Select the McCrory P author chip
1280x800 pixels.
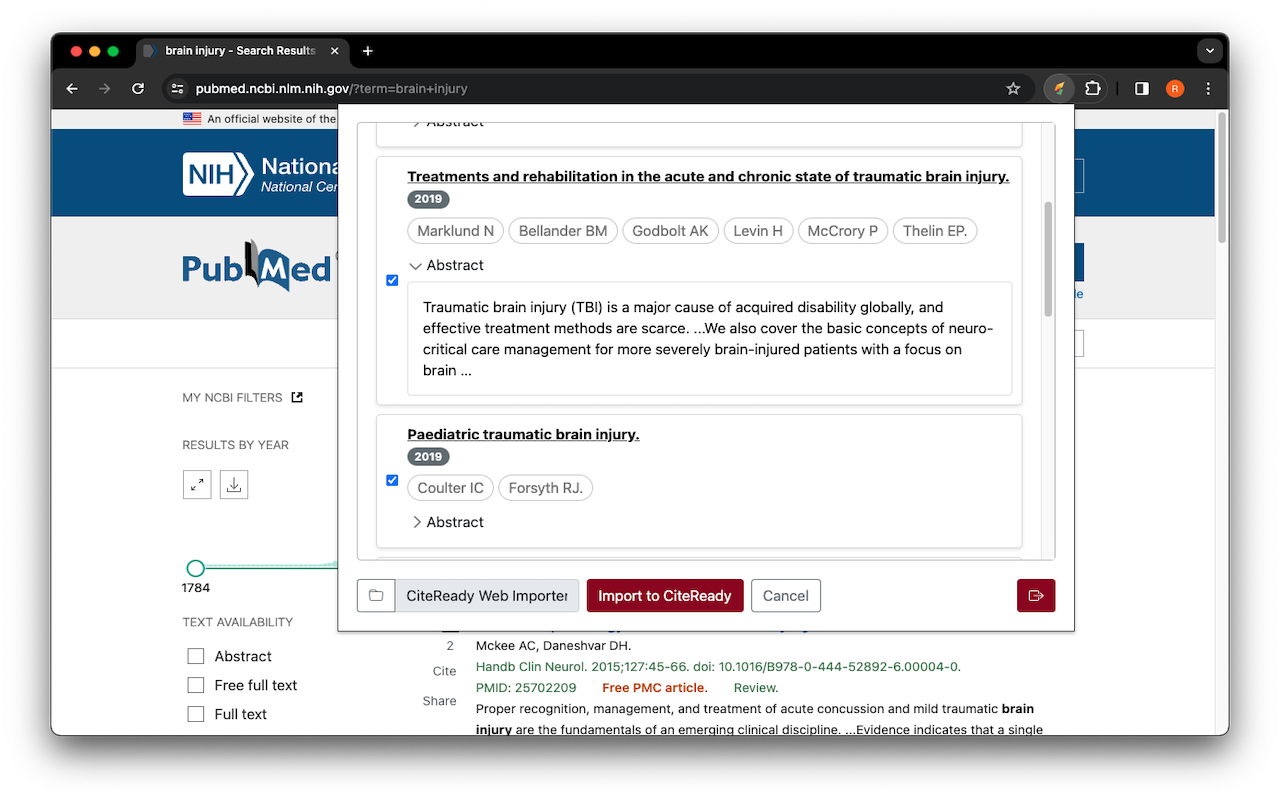click(x=843, y=231)
